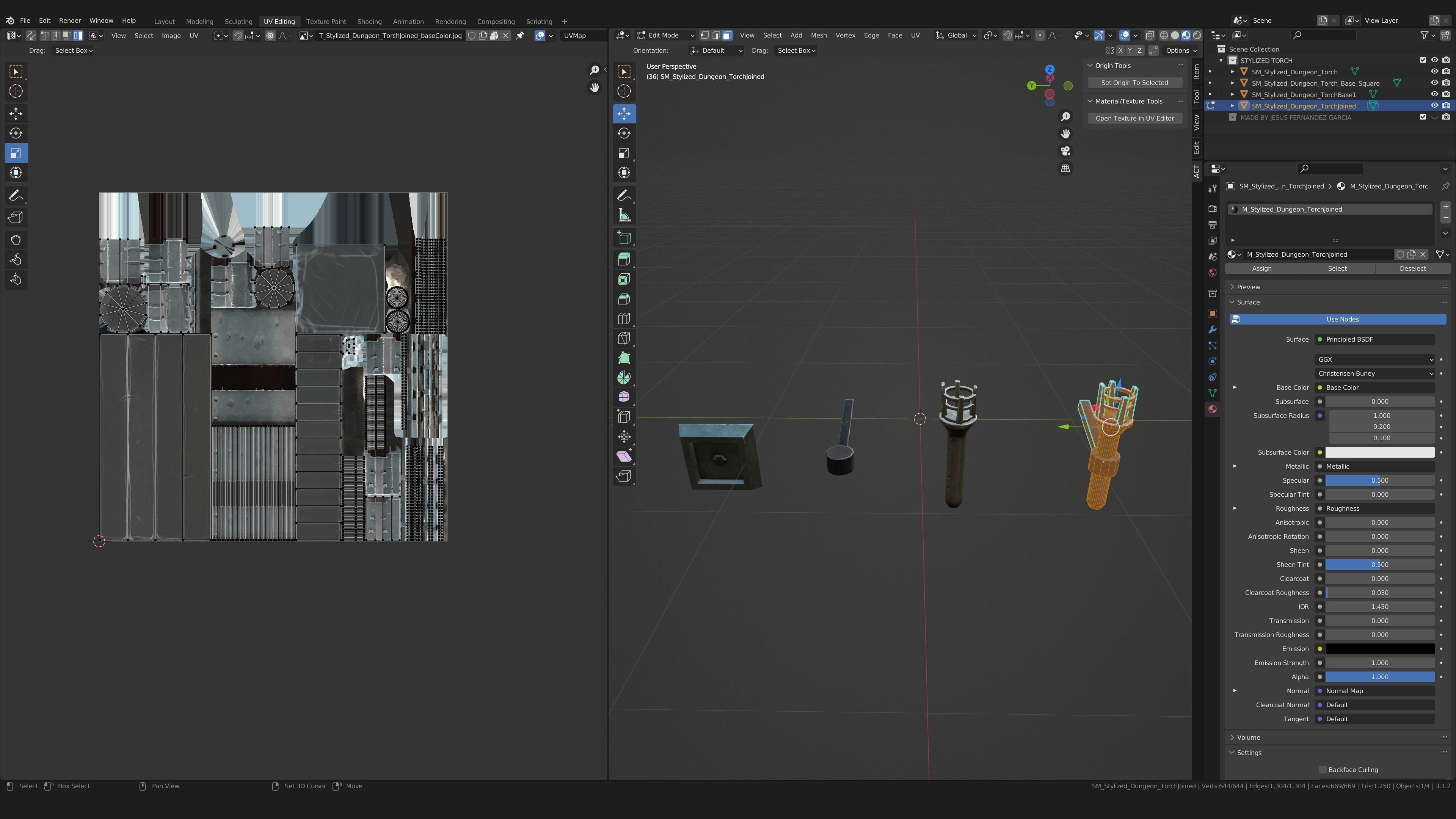Click the Outliner search field
This screenshot has width=1456, height=819.
tap(1323, 36)
